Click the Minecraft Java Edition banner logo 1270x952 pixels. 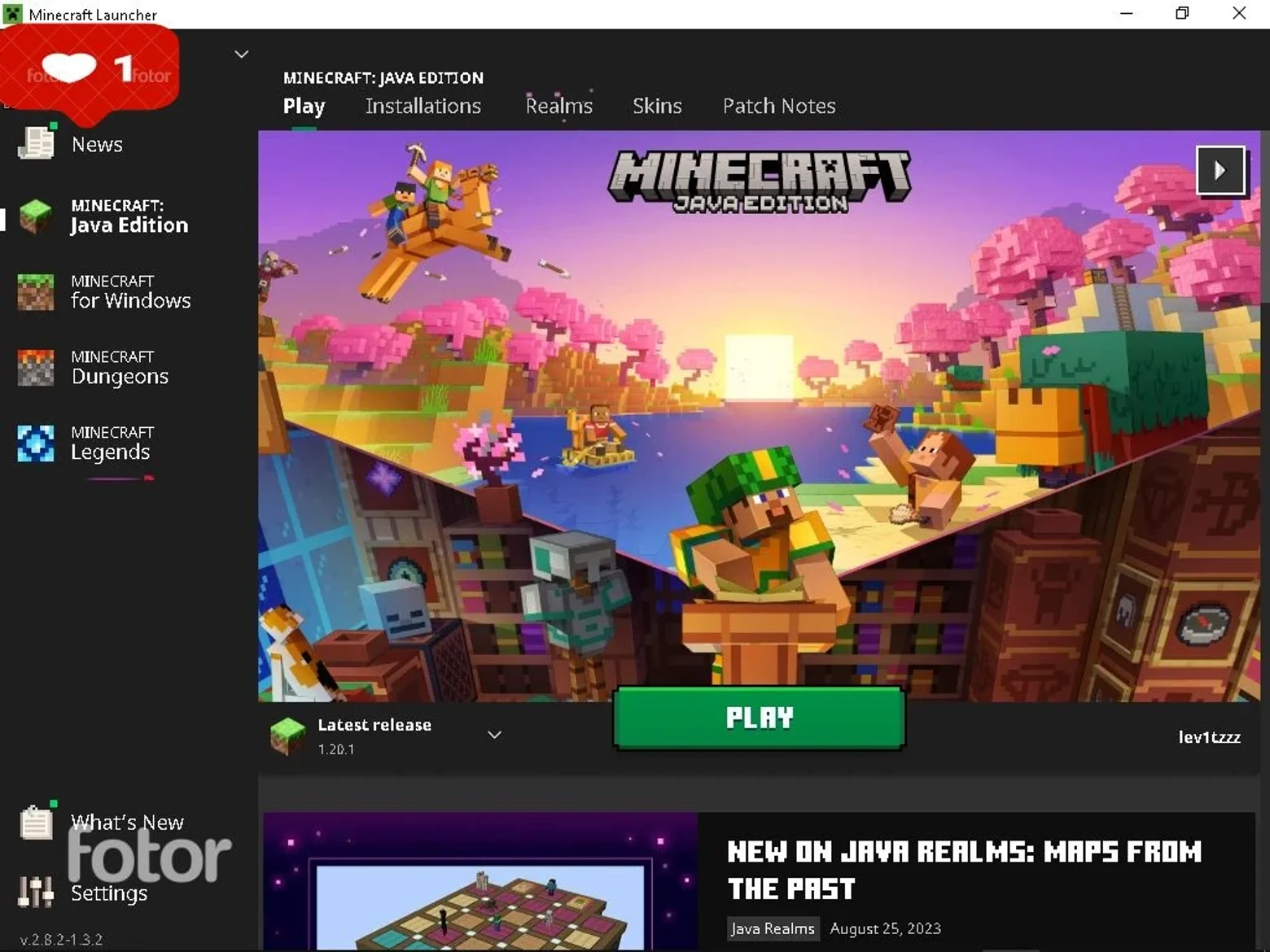tap(760, 181)
